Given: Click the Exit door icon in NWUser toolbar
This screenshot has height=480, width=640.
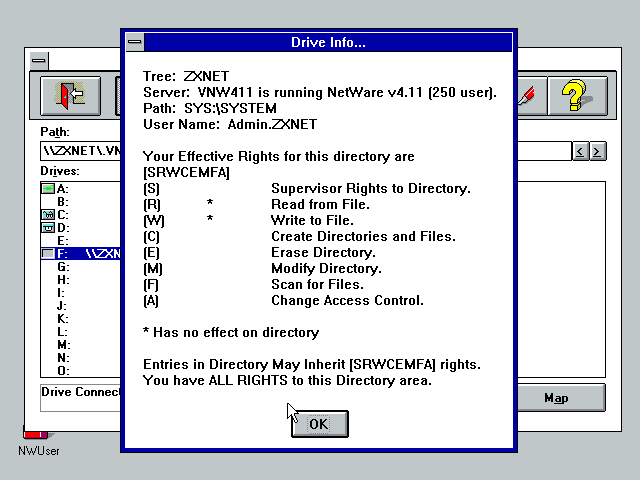Looking at the screenshot, I should click(70, 96).
